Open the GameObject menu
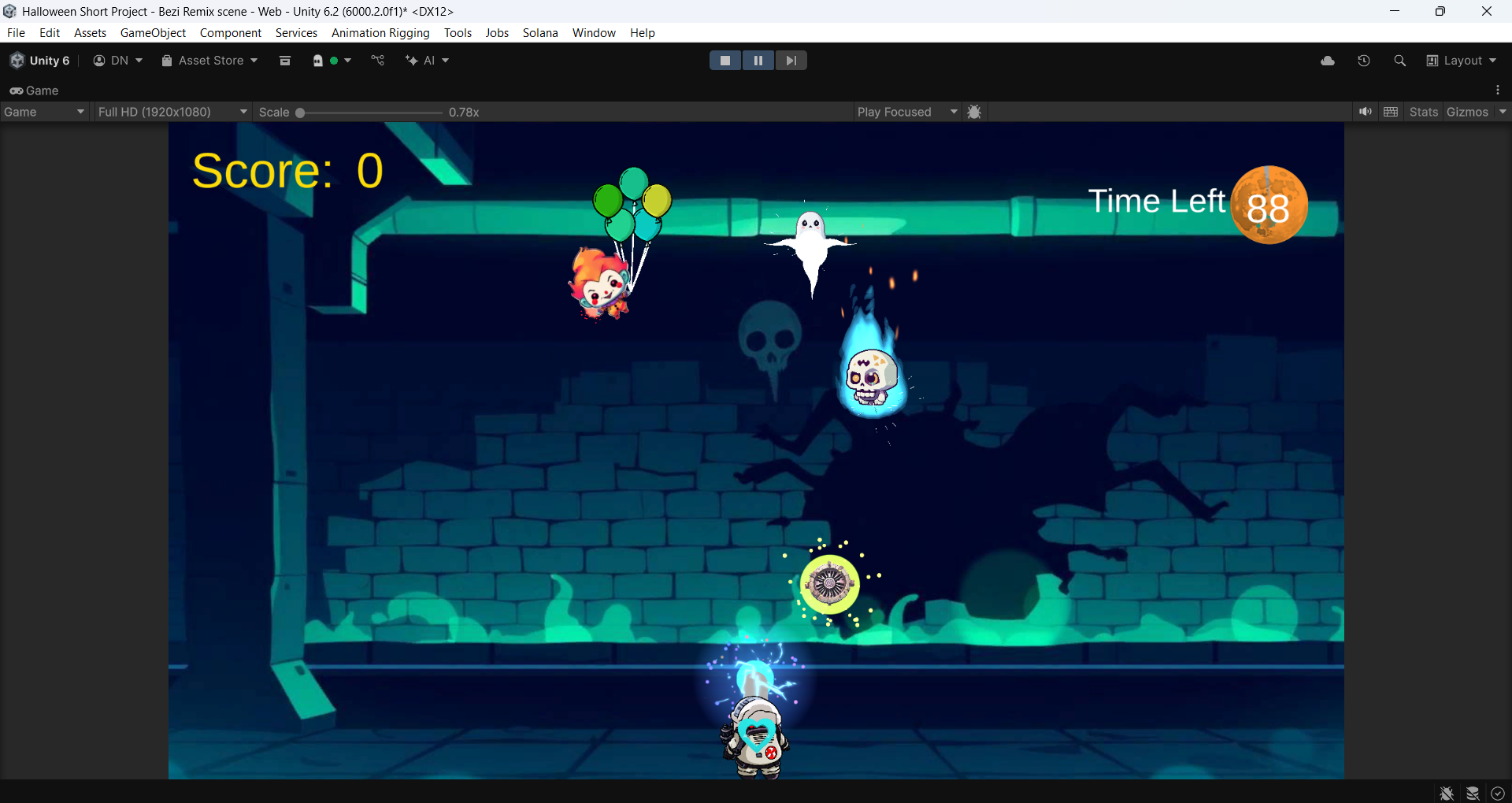1512x803 pixels. (x=153, y=32)
